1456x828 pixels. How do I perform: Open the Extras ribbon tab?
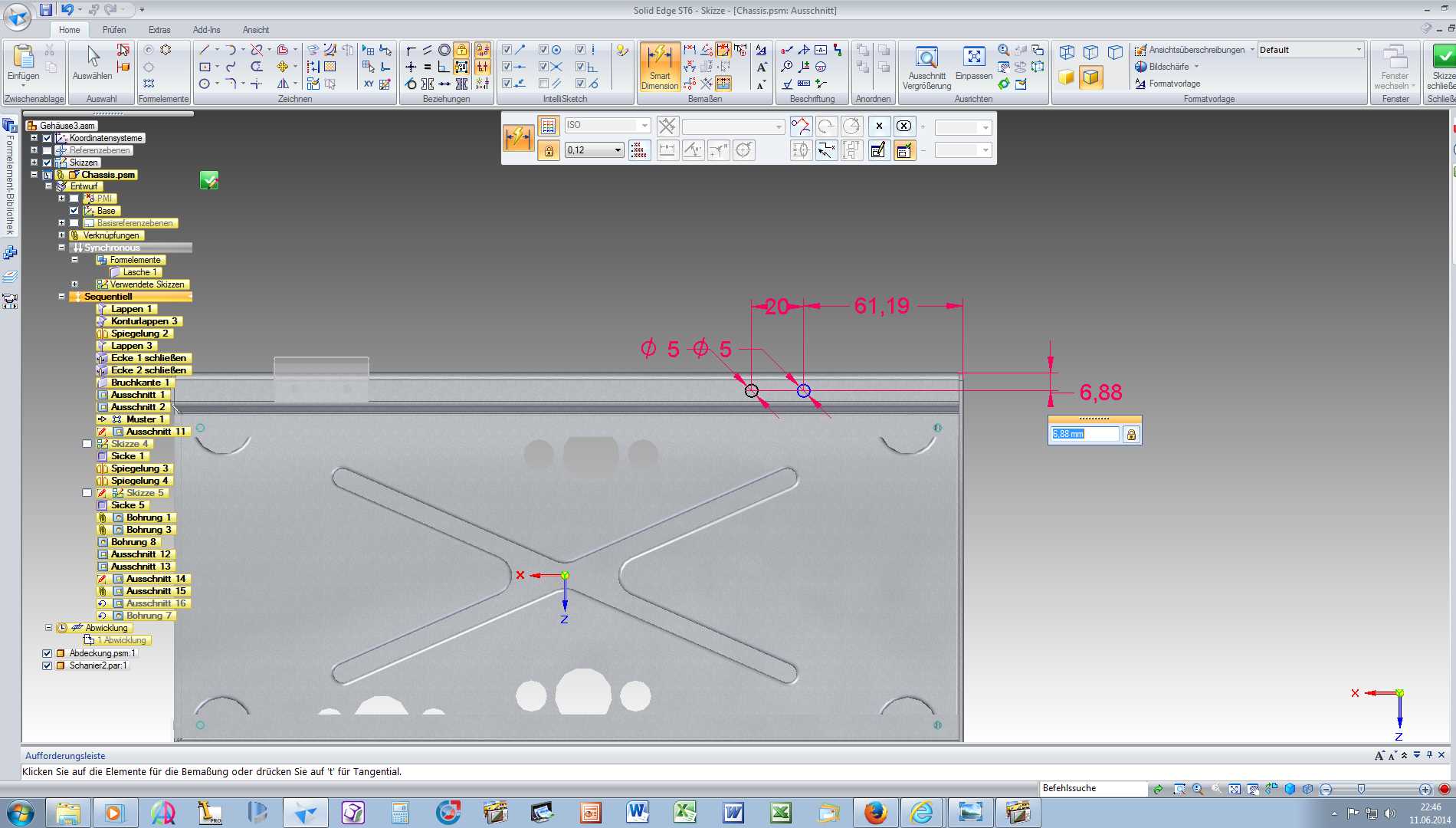click(x=159, y=30)
